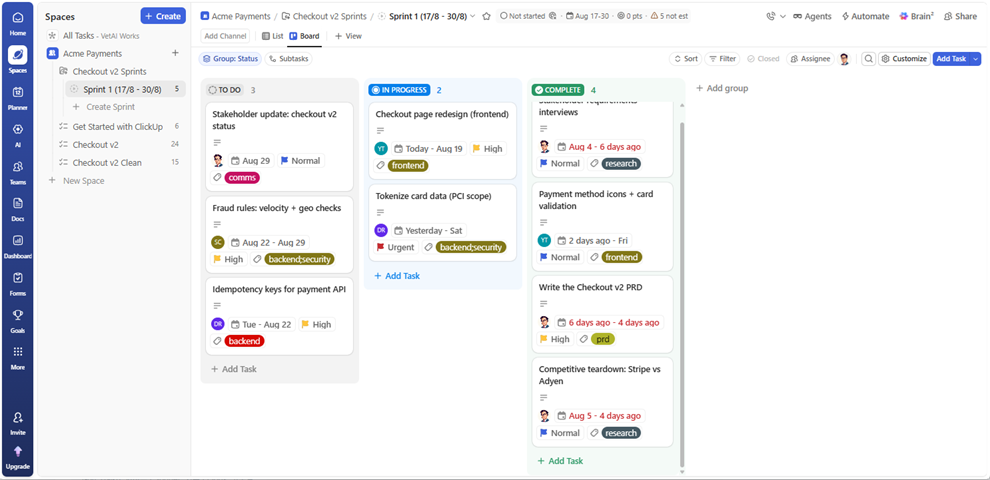Expand the call options chevron in the header
This screenshot has height=480, width=990.
pos(783,16)
